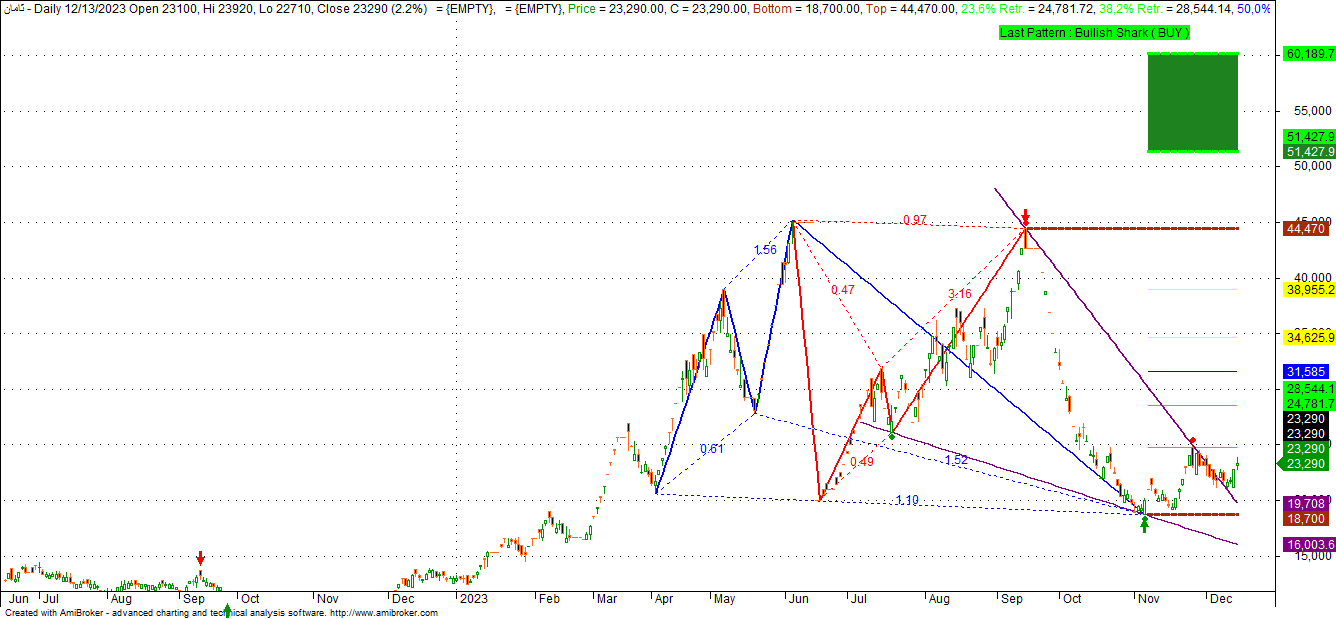Click the 60,189.7 price label

pyautogui.click(x=1307, y=53)
